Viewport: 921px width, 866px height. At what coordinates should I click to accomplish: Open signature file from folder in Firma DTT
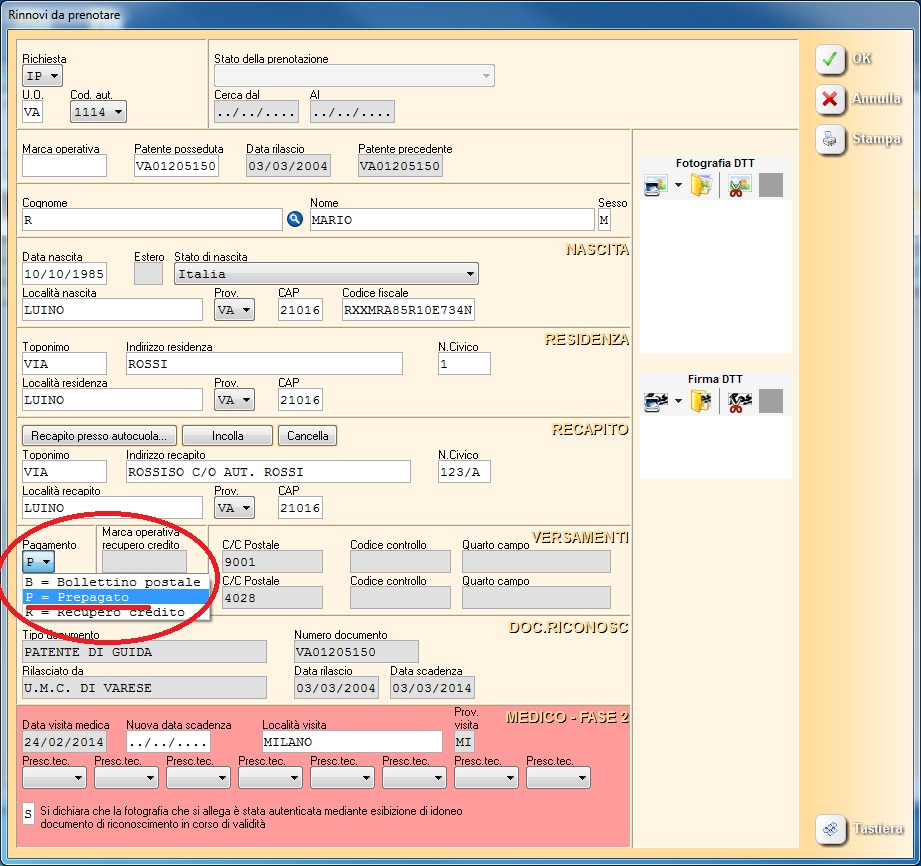(x=701, y=402)
